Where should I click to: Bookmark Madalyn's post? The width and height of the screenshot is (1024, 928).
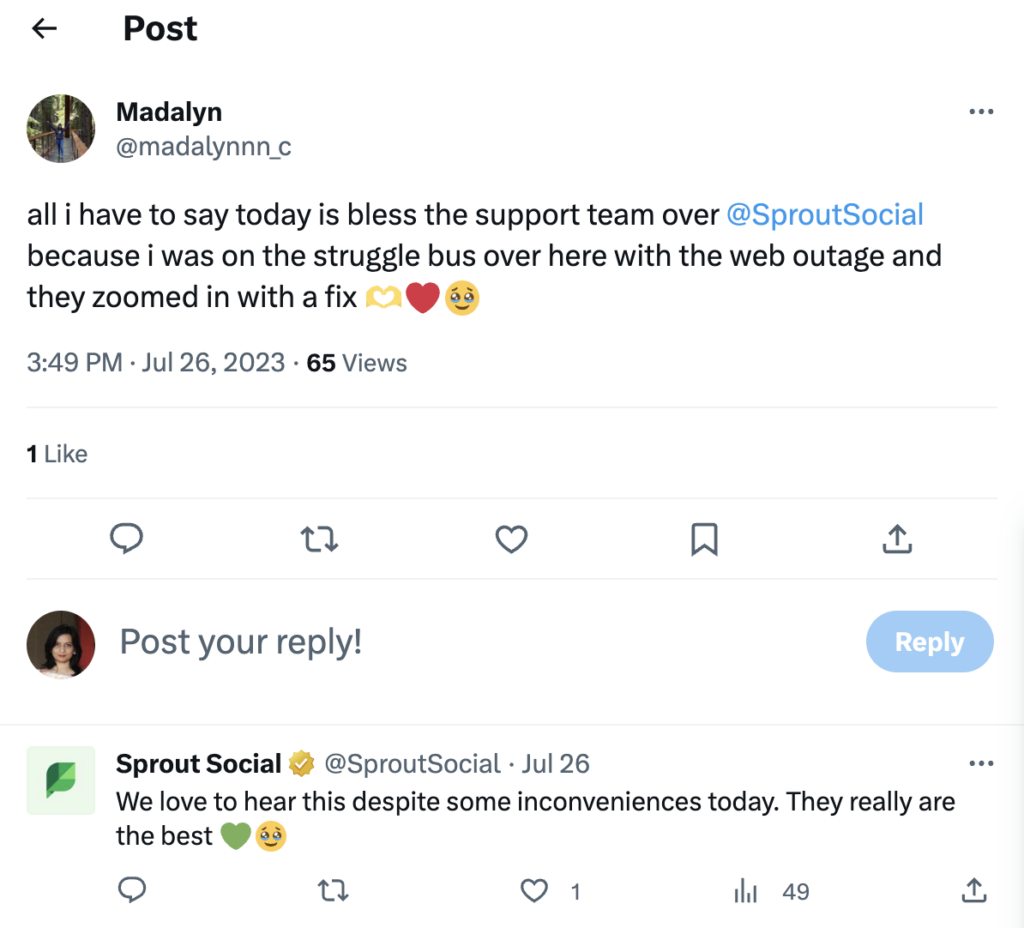tap(704, 539)
